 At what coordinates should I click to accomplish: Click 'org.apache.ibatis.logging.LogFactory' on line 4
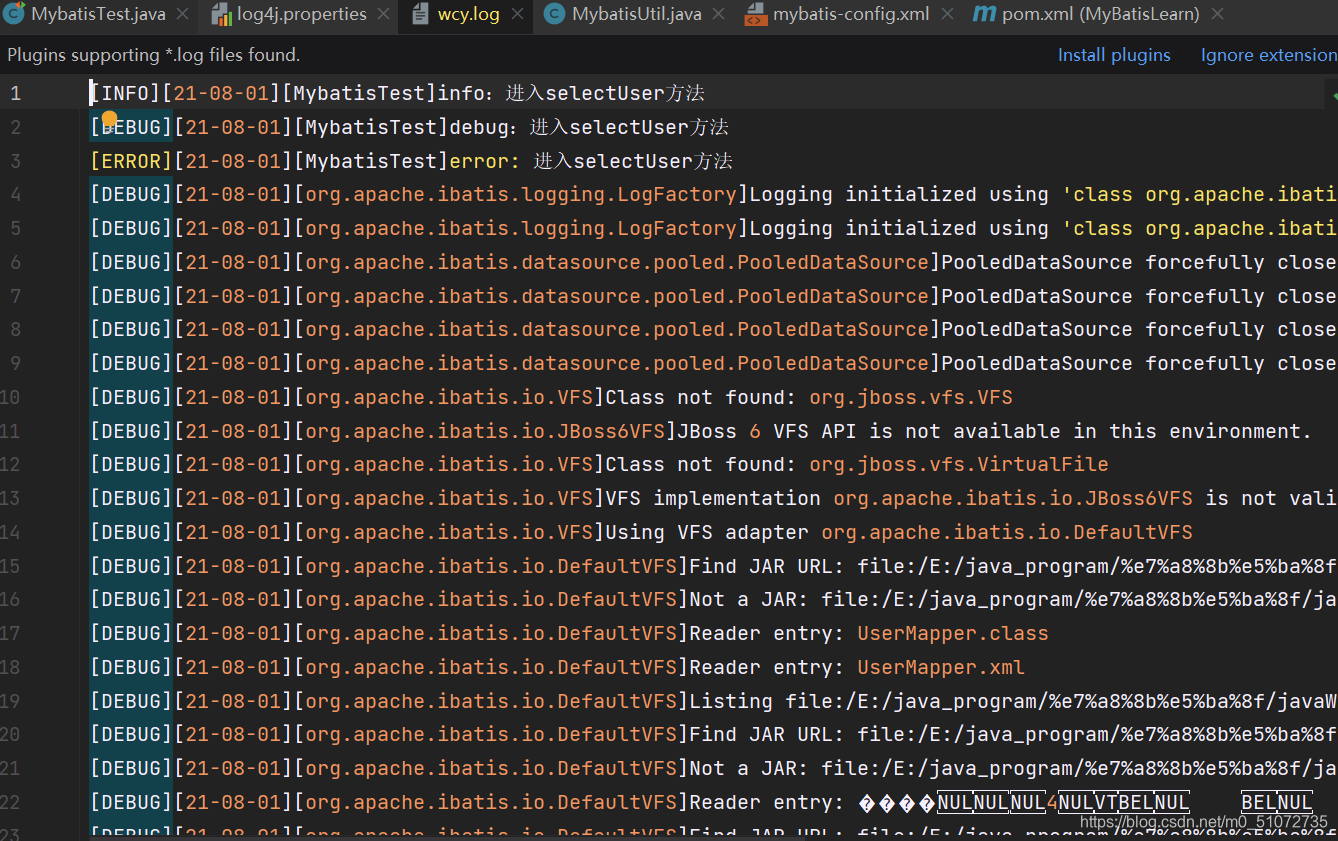coord(521,195)
